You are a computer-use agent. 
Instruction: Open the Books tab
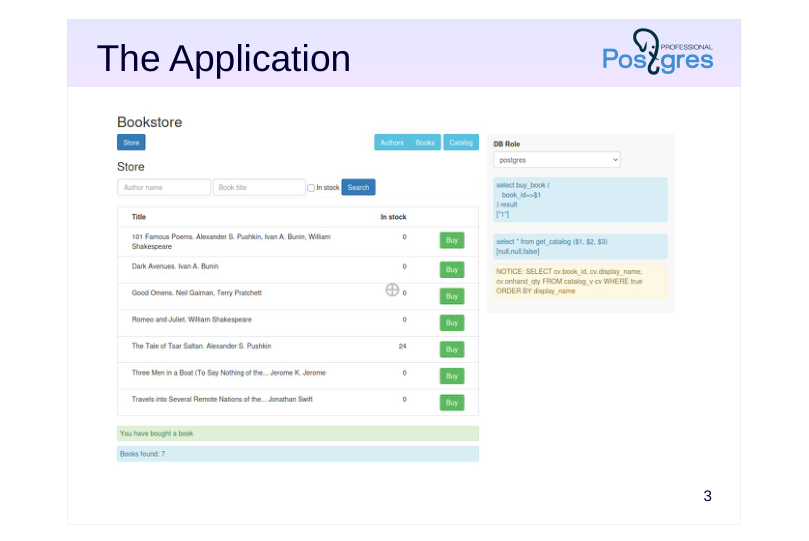[425, 142]
